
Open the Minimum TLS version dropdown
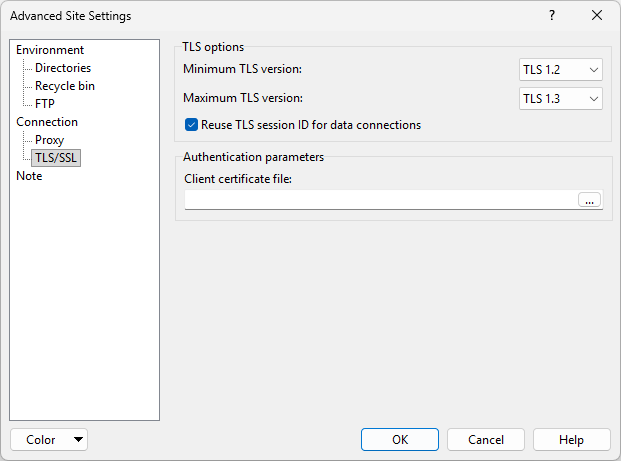point(561,69)
